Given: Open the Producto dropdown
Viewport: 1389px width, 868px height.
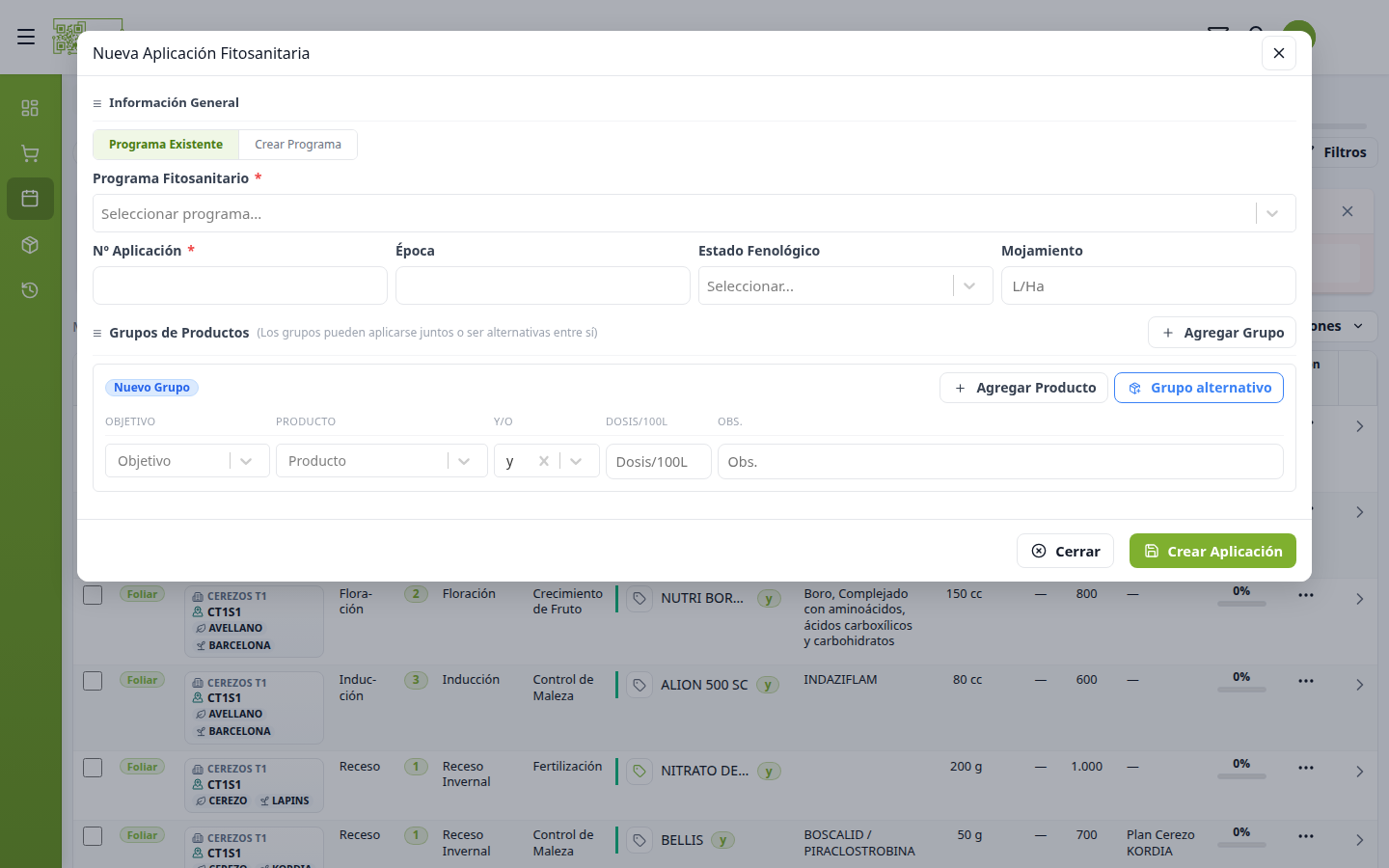Looking at the screenshot, I should (x=382, y=461).
